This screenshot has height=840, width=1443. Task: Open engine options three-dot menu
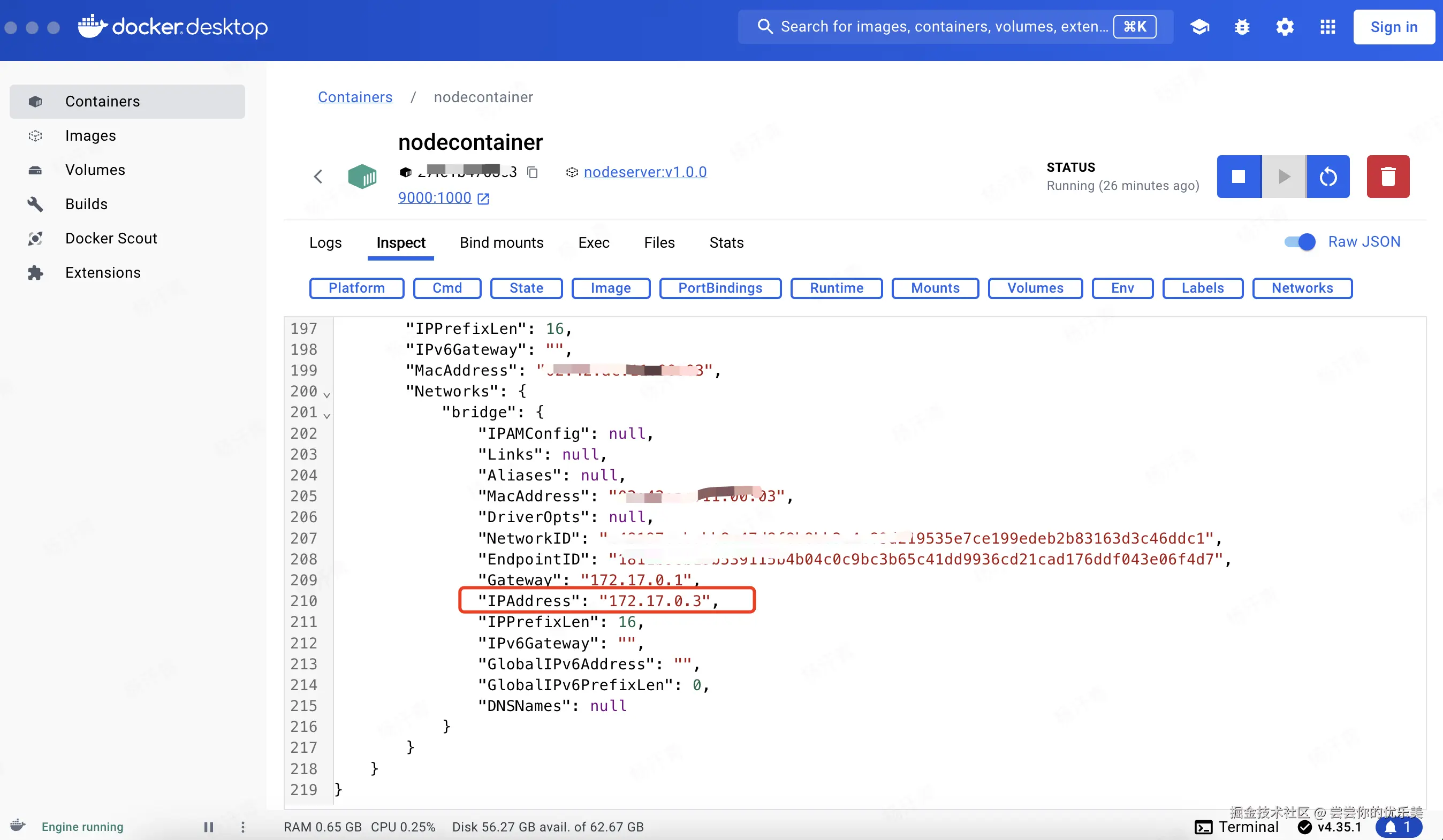click(243, 827)
